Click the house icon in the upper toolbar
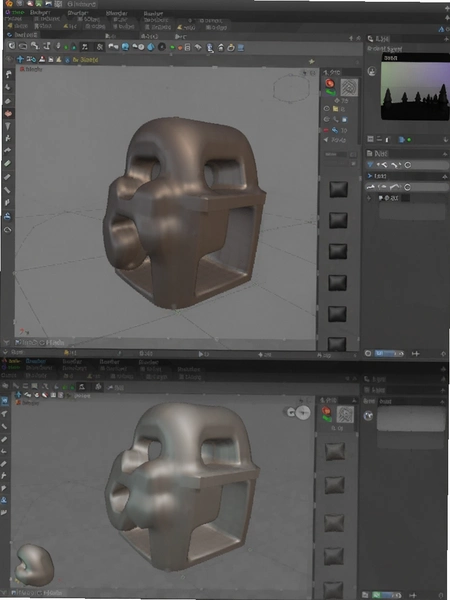Screen dimensions: 450x600 pos(221,47)
